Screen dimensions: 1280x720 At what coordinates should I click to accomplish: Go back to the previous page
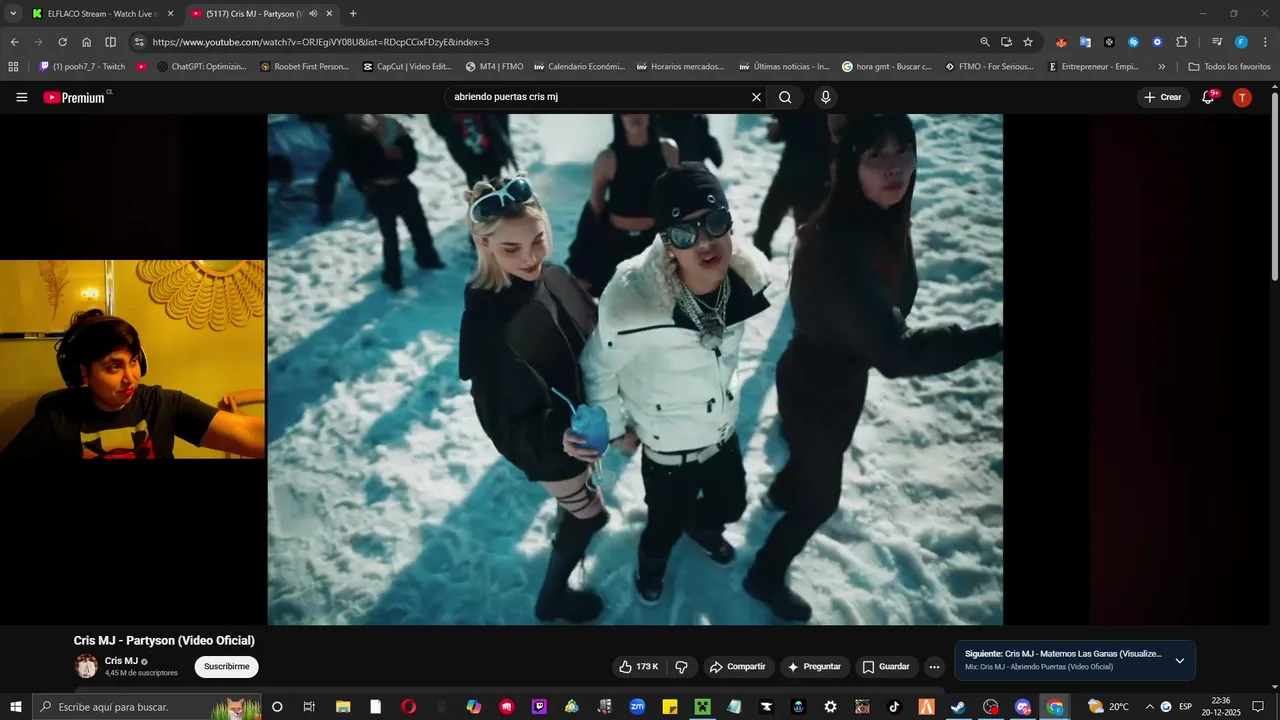tap(14, 42)
